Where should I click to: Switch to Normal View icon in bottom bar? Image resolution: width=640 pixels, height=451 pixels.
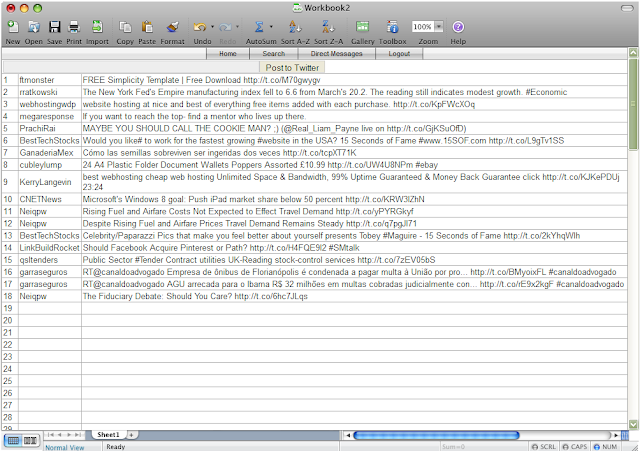pos(13,441)
